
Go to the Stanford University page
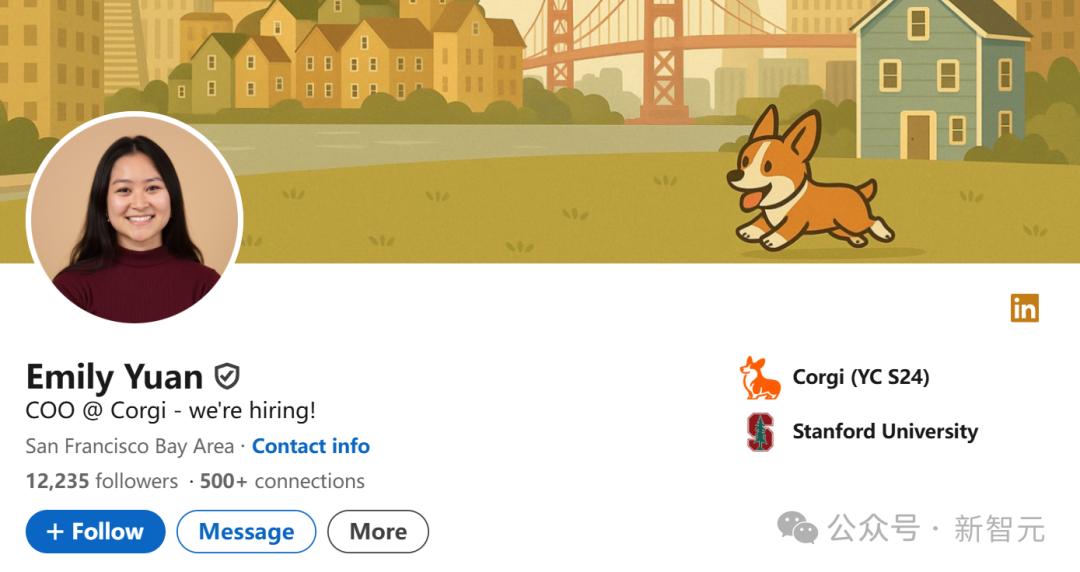[885, 432]
